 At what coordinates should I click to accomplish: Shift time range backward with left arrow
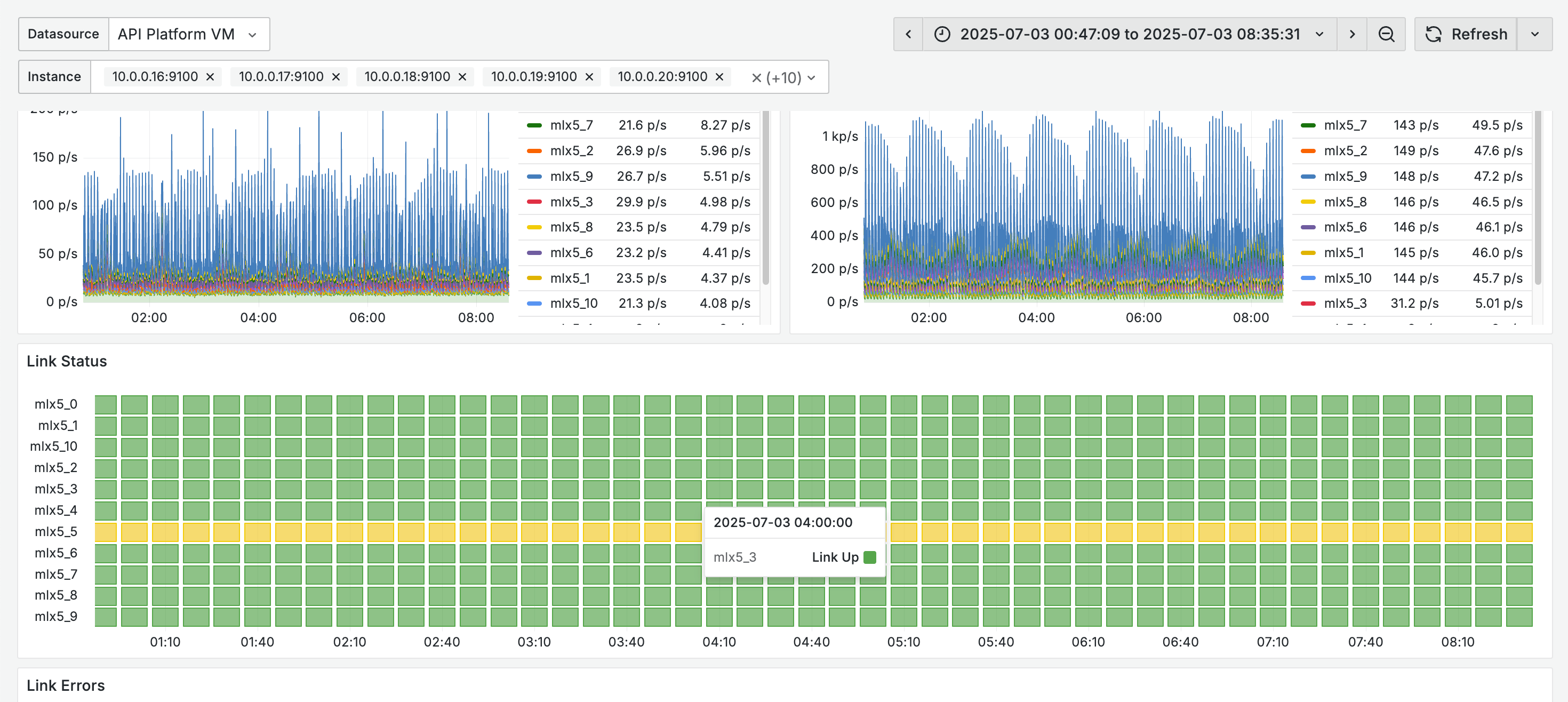pos(908,34)
